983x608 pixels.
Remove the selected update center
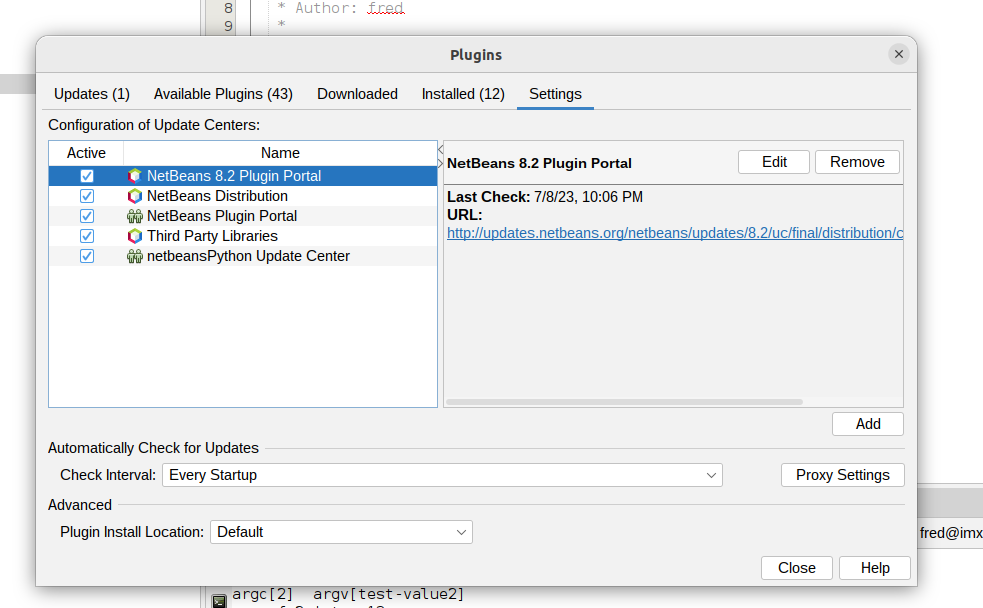pos(857,162)
